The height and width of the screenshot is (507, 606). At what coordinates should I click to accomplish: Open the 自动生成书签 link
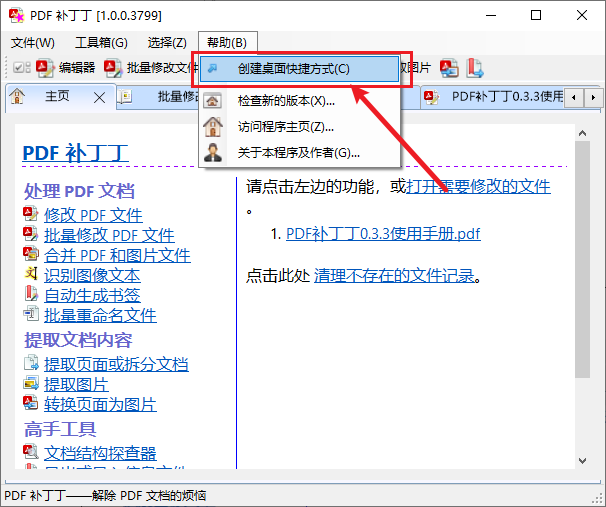tap(92, 295)
